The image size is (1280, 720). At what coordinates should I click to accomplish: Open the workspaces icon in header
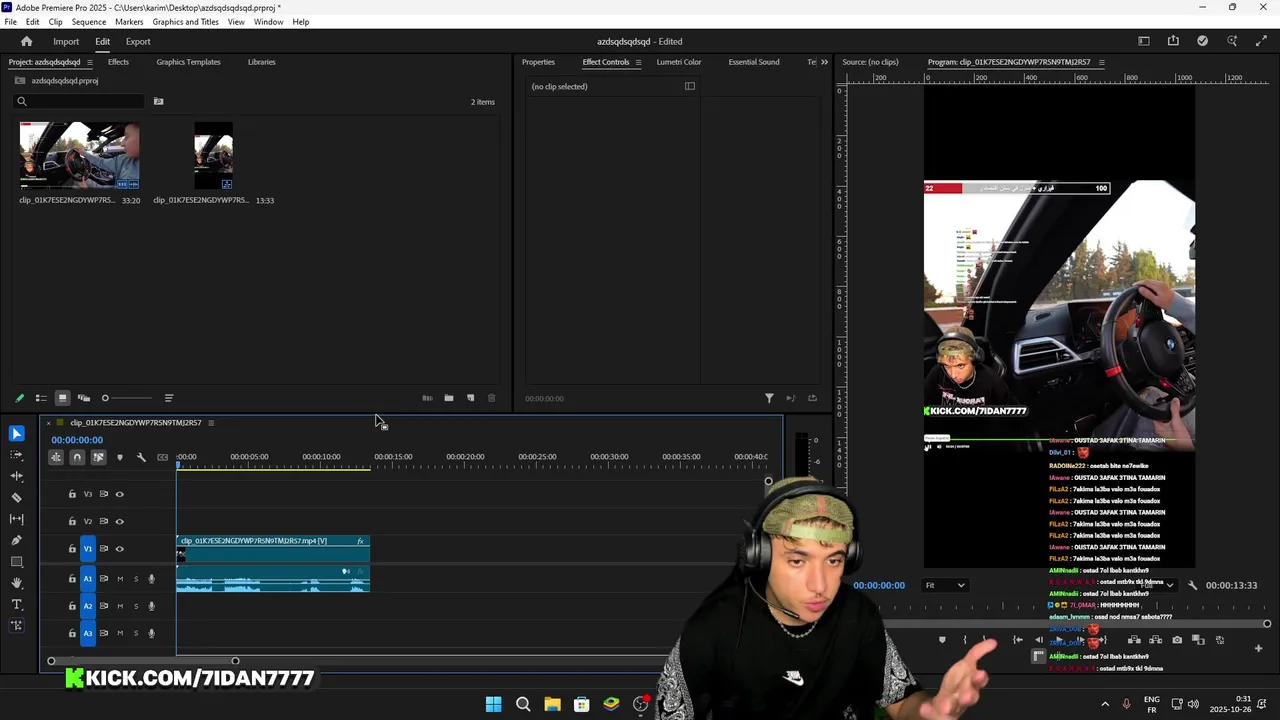[x=1144, y=41]
